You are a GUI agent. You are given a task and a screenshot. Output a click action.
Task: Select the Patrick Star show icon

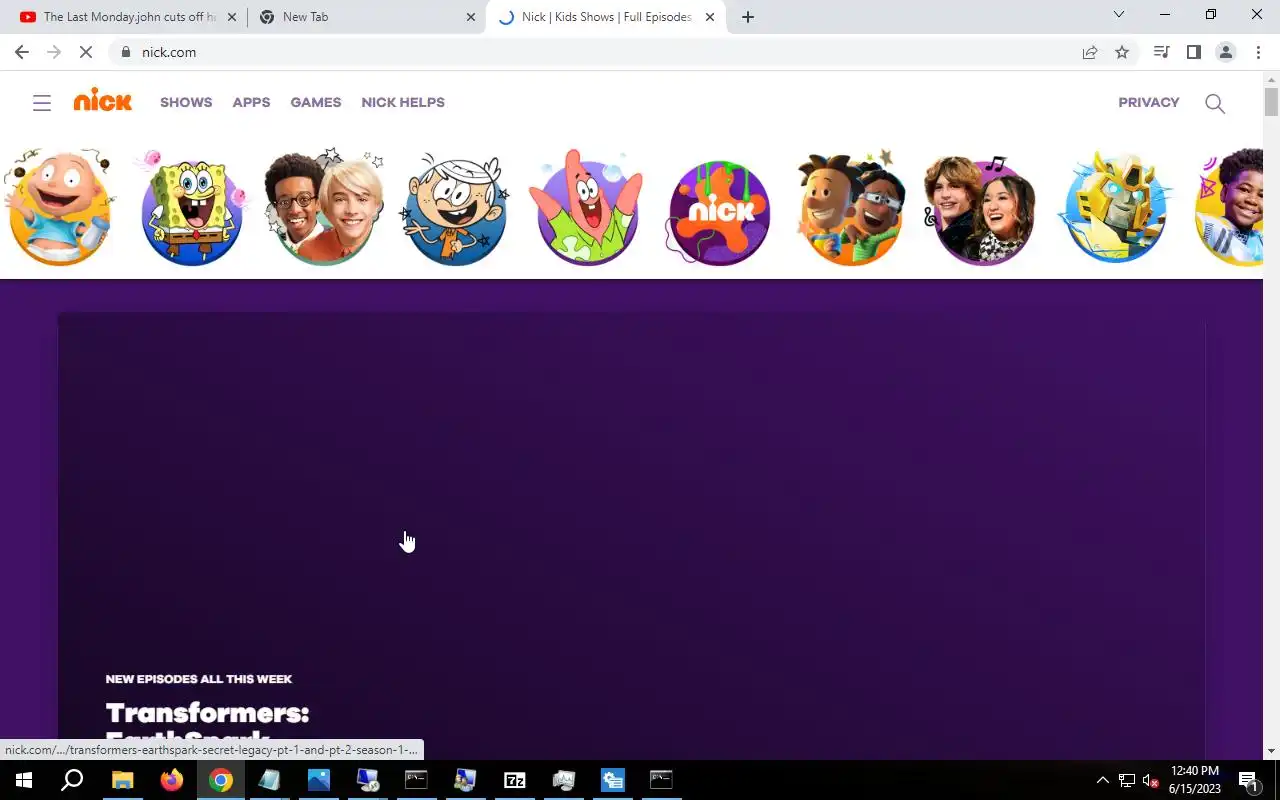[x=586, y=208]
